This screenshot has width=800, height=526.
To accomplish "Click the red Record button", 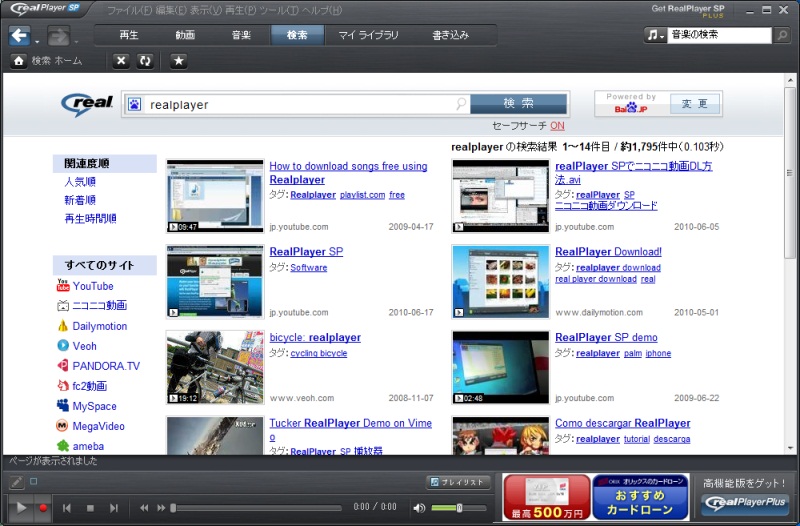I will pos(43,508).
